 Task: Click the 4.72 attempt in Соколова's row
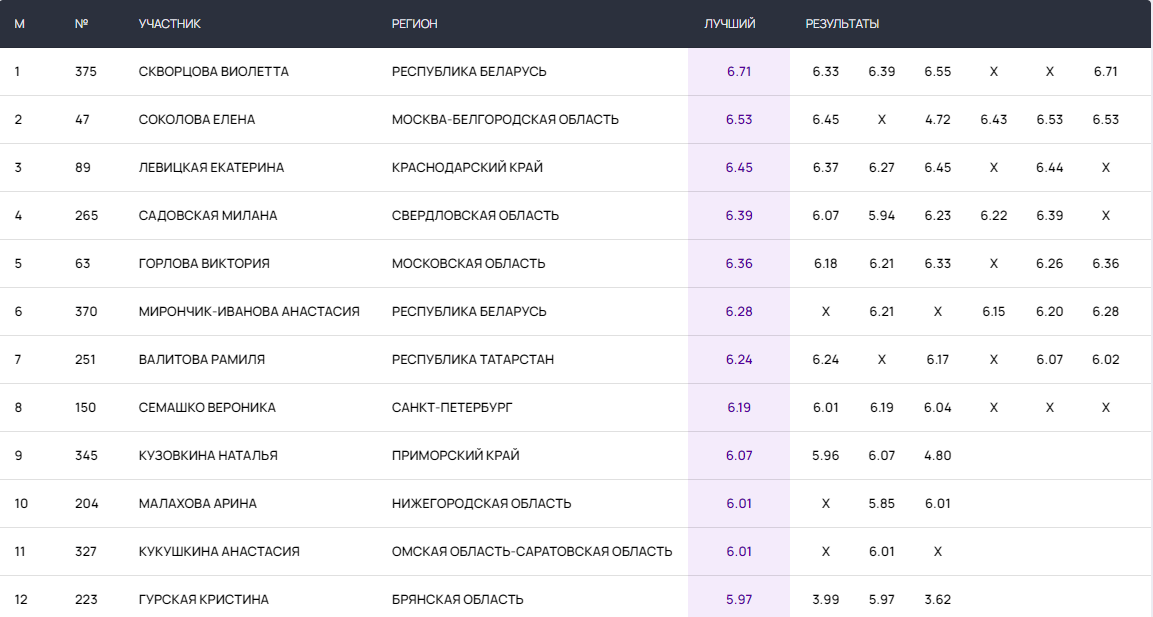937,120
